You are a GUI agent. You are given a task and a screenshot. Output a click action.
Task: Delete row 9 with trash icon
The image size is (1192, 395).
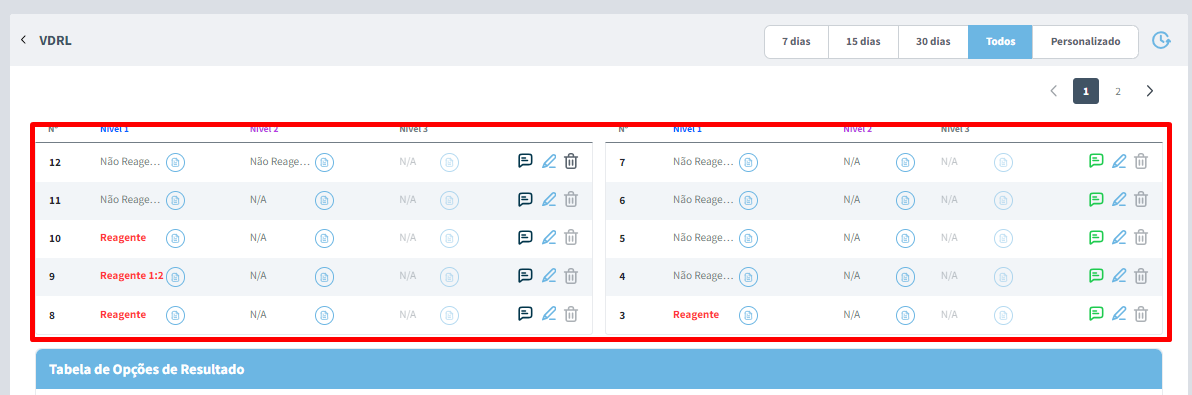click(x=572, y=275)
